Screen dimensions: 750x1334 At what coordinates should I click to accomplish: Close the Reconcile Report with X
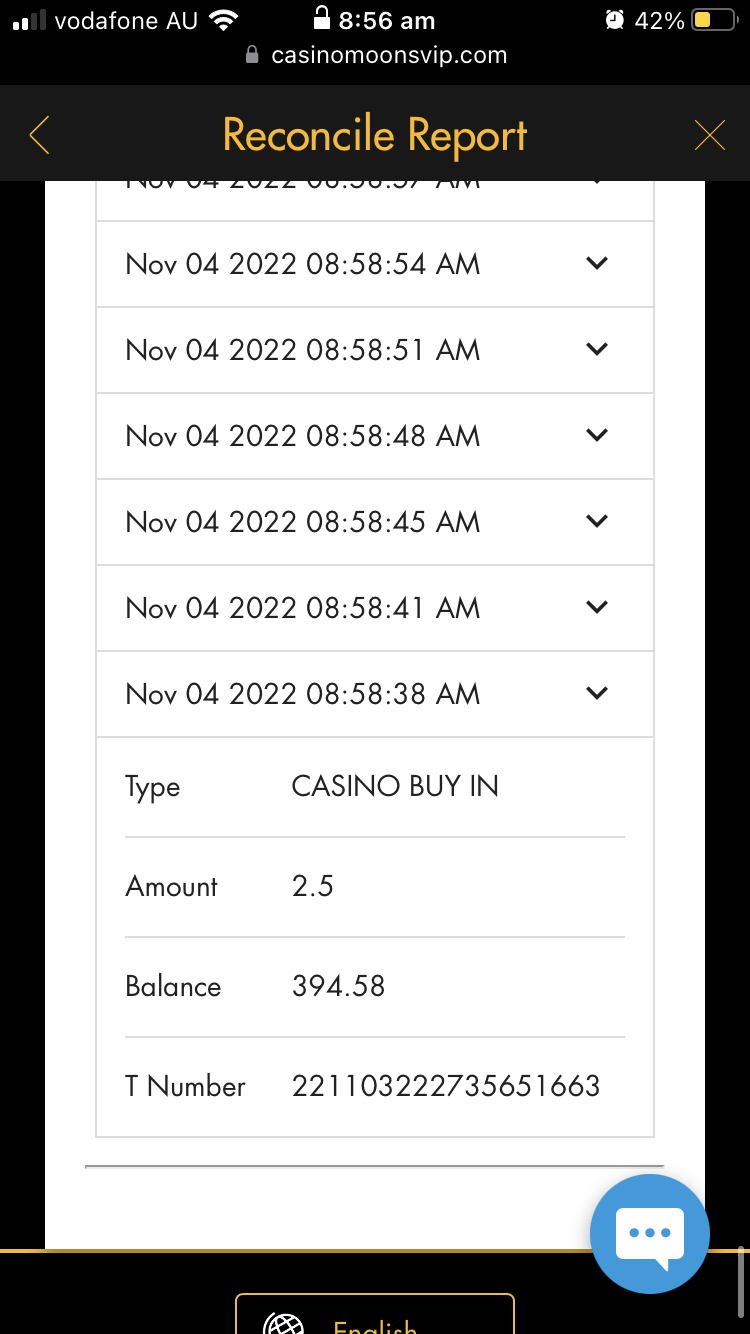[x=709, y=135]
